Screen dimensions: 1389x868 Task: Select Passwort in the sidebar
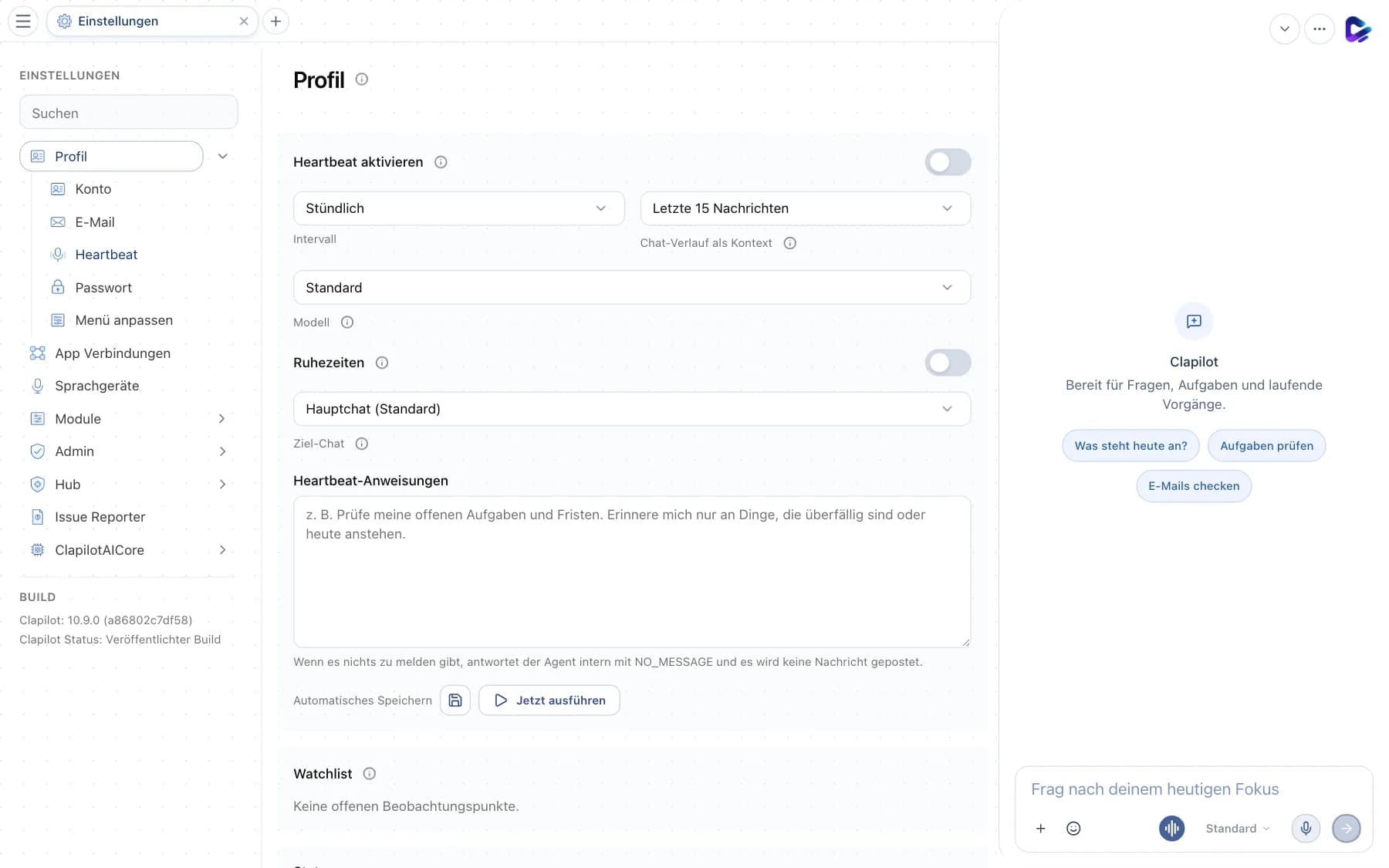[103, 288]
